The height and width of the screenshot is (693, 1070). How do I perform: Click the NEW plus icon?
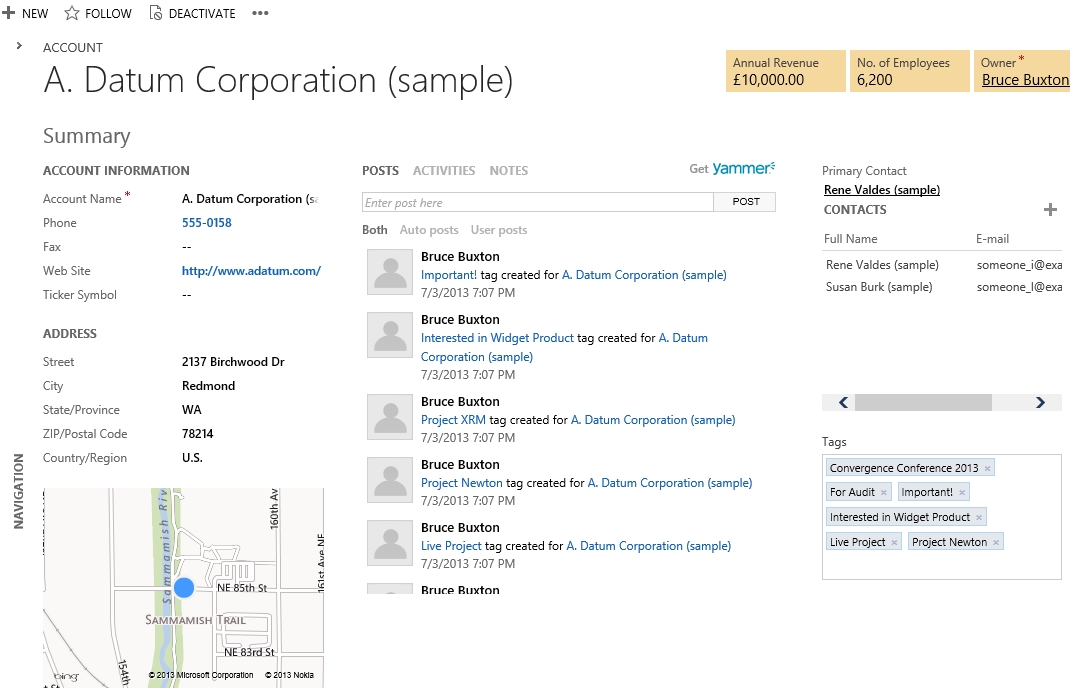click(x=9, y=13)
